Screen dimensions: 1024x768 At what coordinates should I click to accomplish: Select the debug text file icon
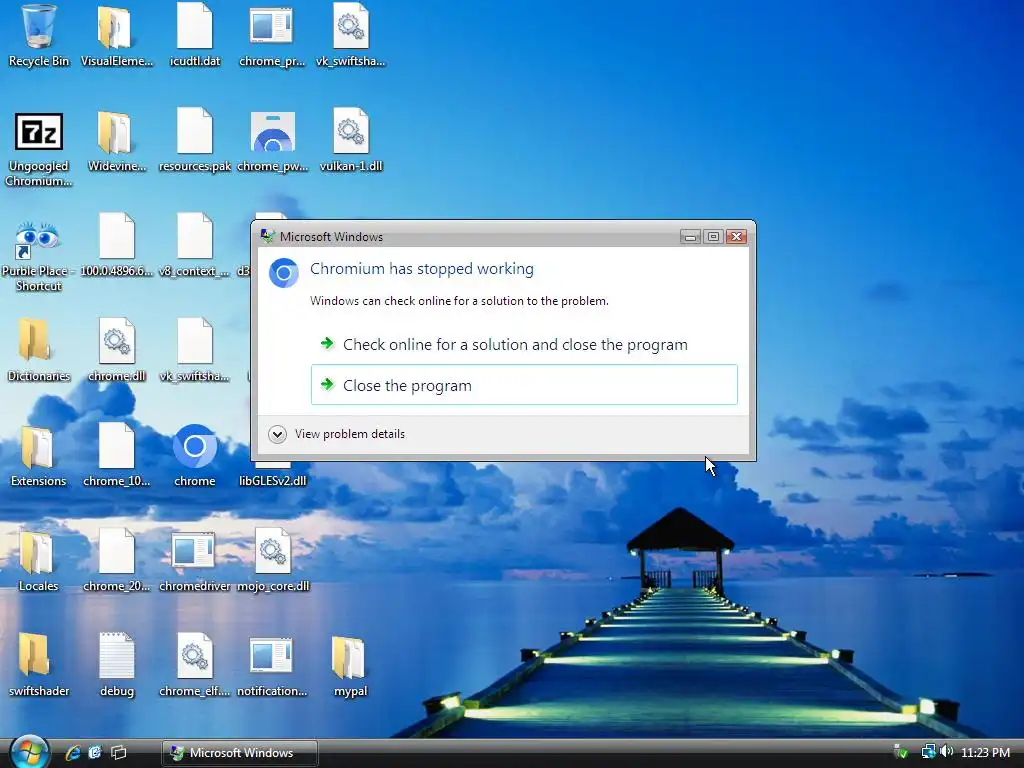pyautogui.click(x=116, y=665)
